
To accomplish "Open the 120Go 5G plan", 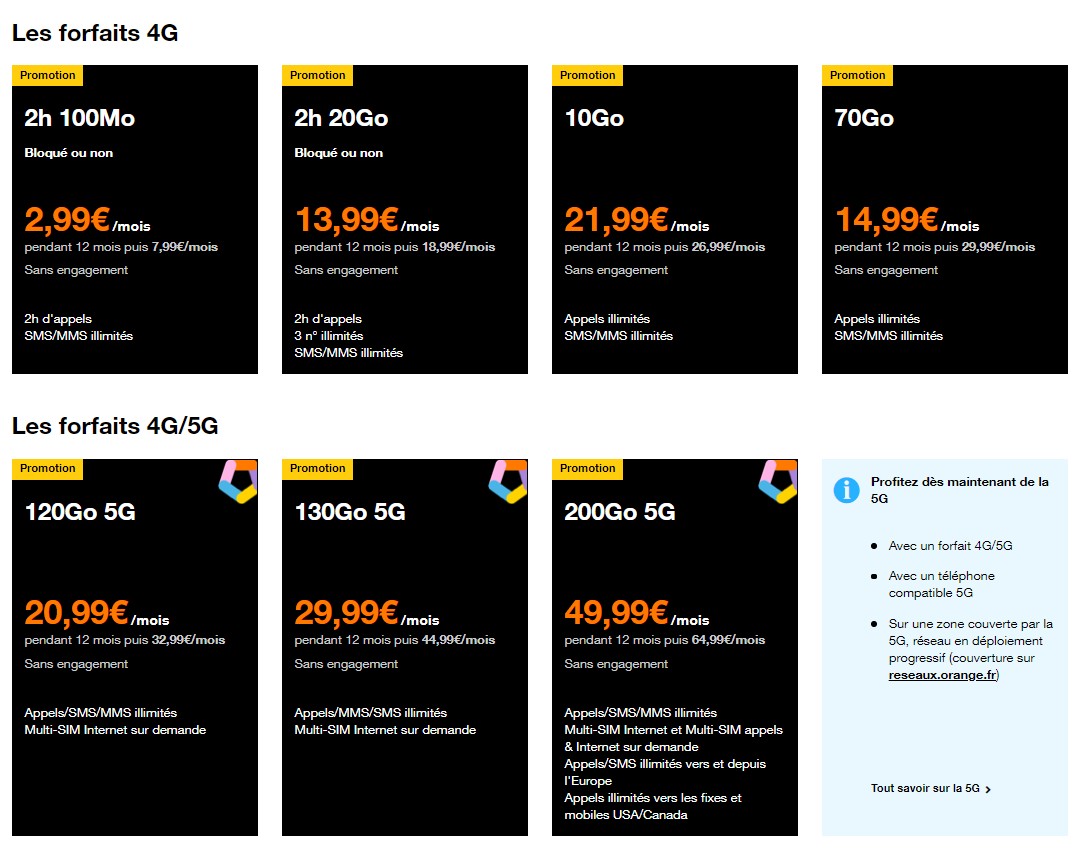I will (x=80, y=512).
